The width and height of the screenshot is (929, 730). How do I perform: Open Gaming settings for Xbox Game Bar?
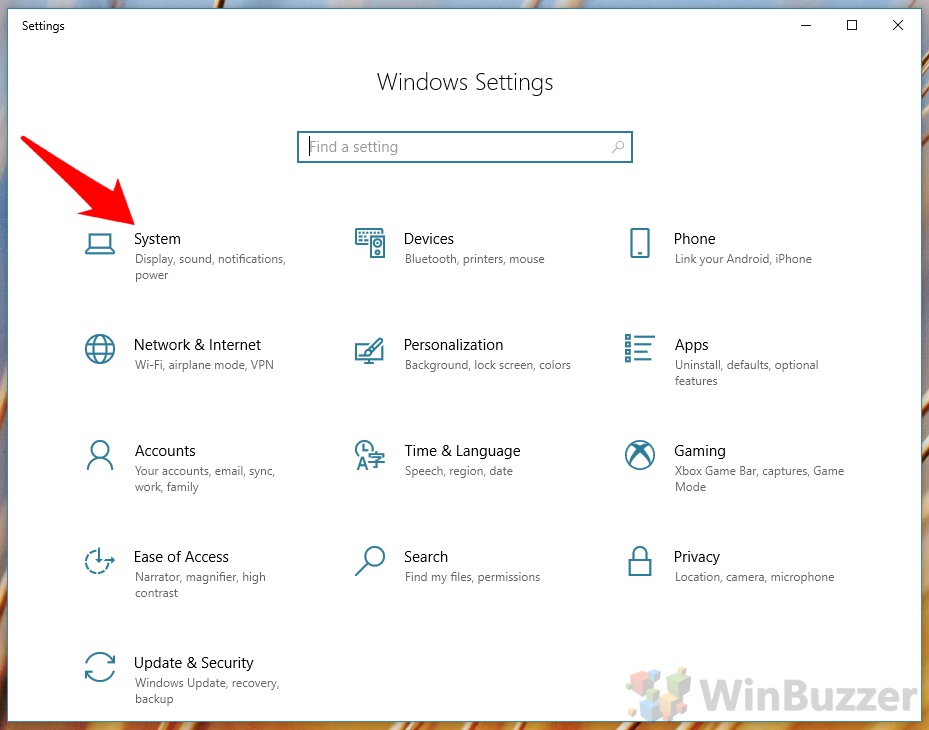pyautogui.click(x=700, y=451)
